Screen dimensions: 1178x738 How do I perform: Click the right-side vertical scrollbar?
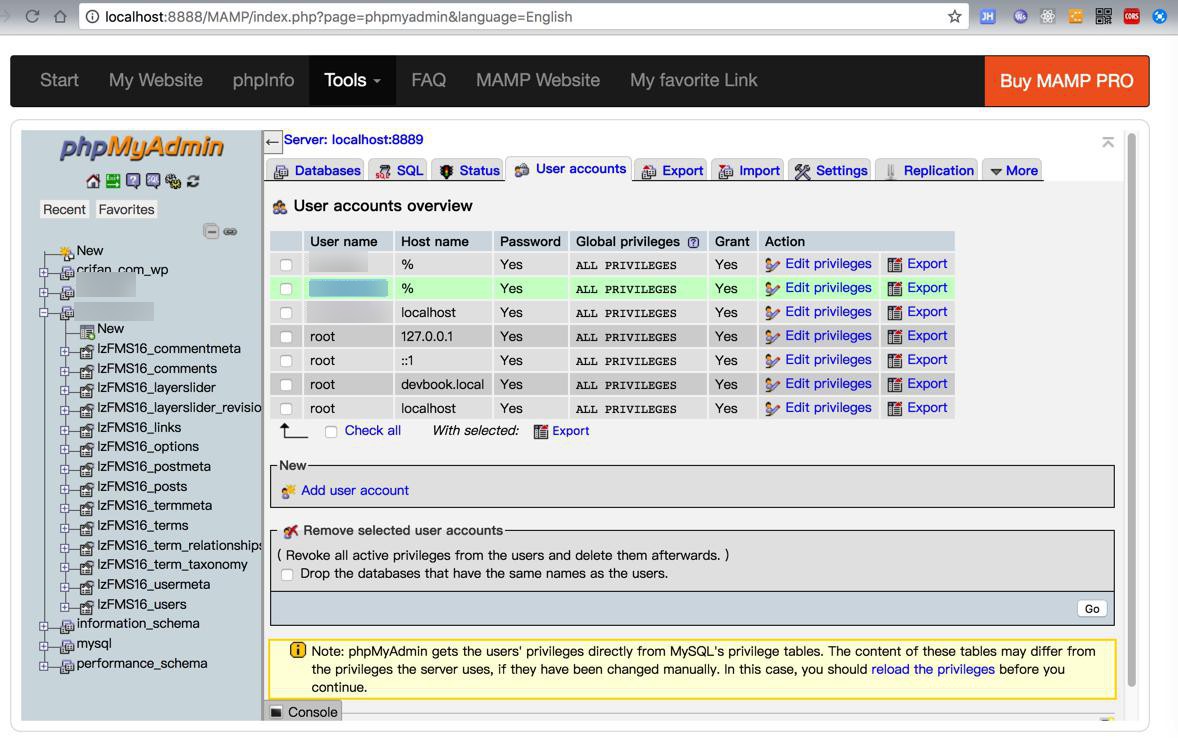coord(1131,410)
